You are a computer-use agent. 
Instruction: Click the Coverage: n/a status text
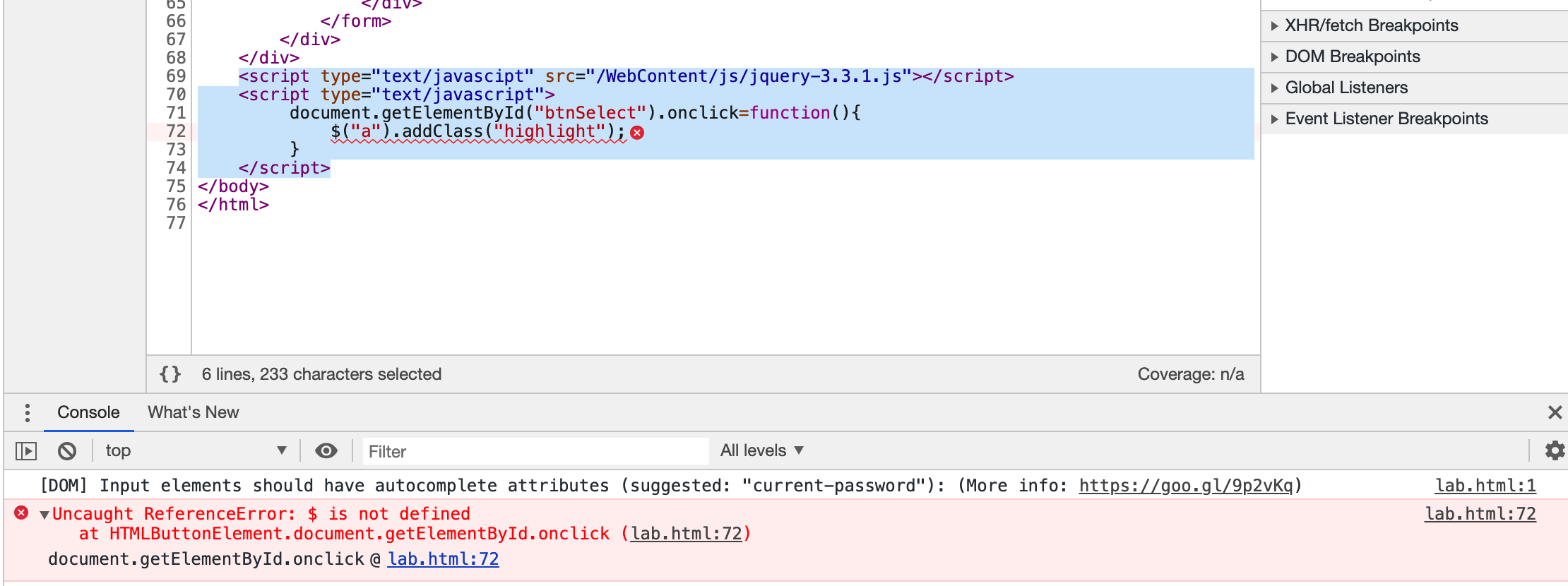click(1191, 374)
